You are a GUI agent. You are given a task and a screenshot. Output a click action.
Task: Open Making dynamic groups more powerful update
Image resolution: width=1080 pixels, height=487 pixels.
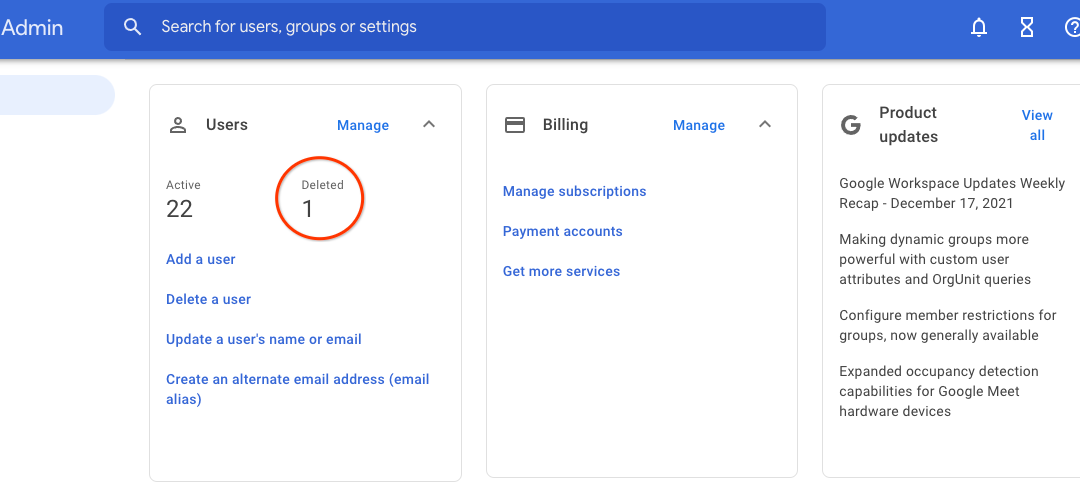pyautogui.click(x=935, y=259)
